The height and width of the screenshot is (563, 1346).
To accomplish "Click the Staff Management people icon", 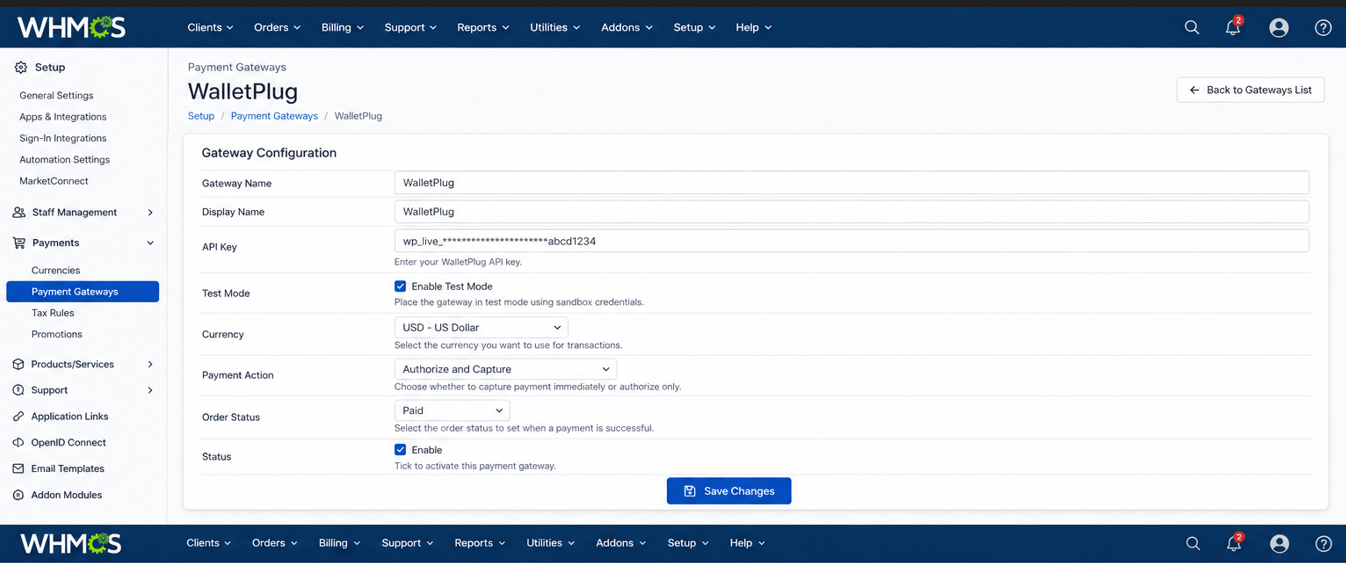I will point(19,212).
